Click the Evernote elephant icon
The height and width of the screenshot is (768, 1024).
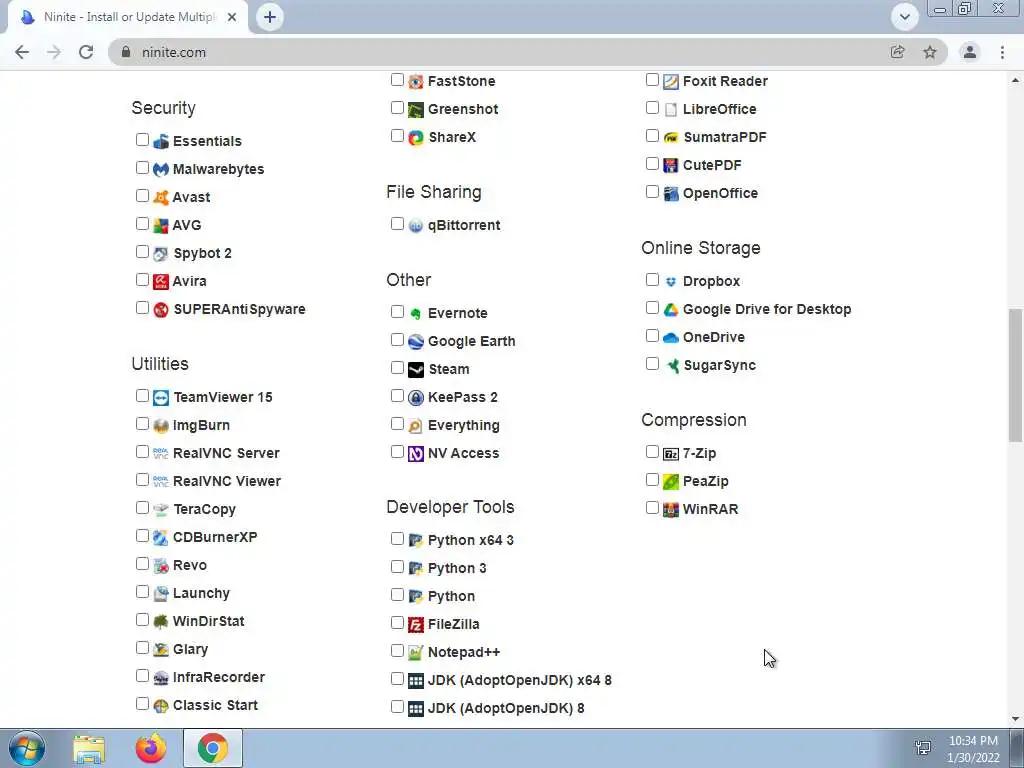click(416, 313)
